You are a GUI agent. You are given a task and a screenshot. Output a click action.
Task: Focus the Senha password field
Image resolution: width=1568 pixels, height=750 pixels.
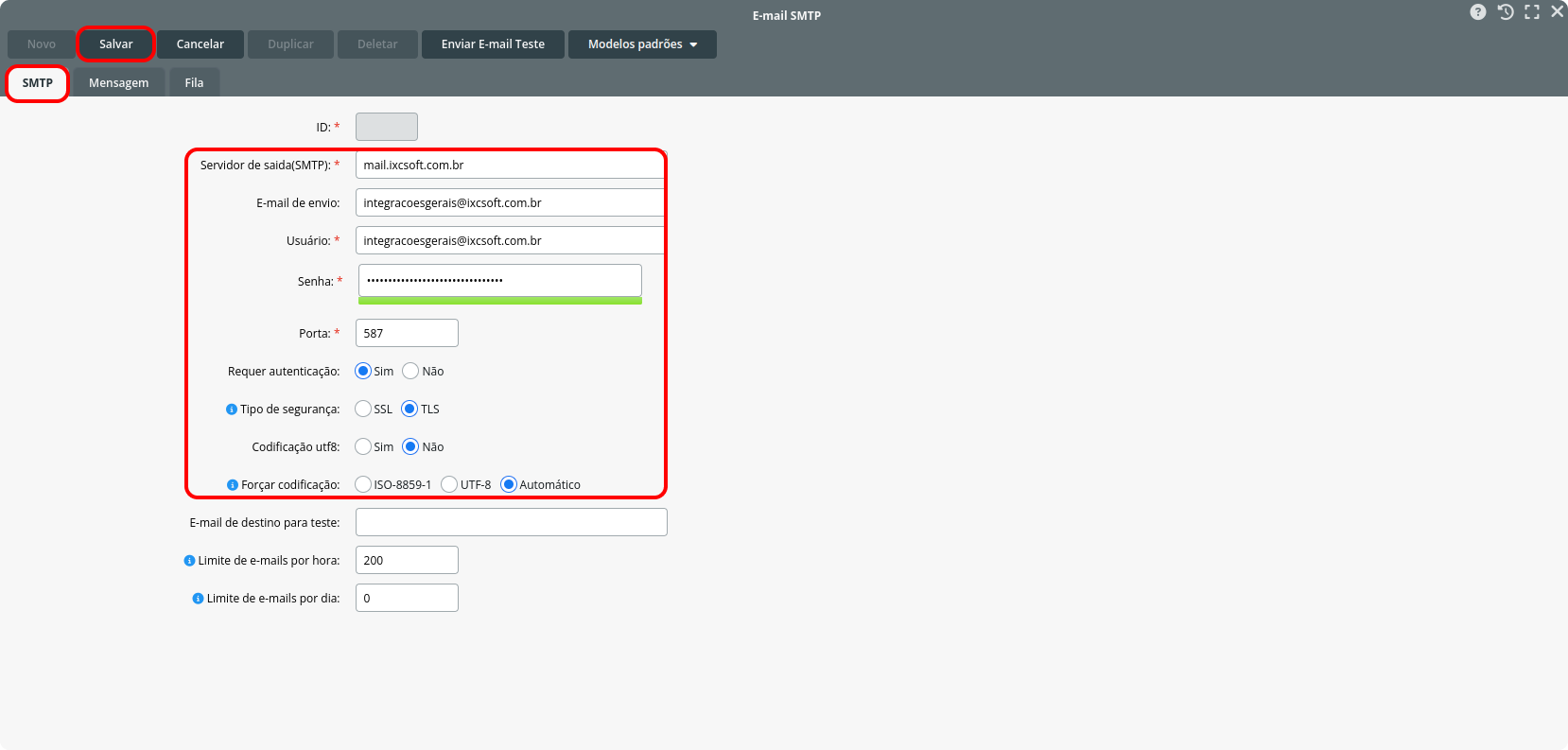point(500,280)
